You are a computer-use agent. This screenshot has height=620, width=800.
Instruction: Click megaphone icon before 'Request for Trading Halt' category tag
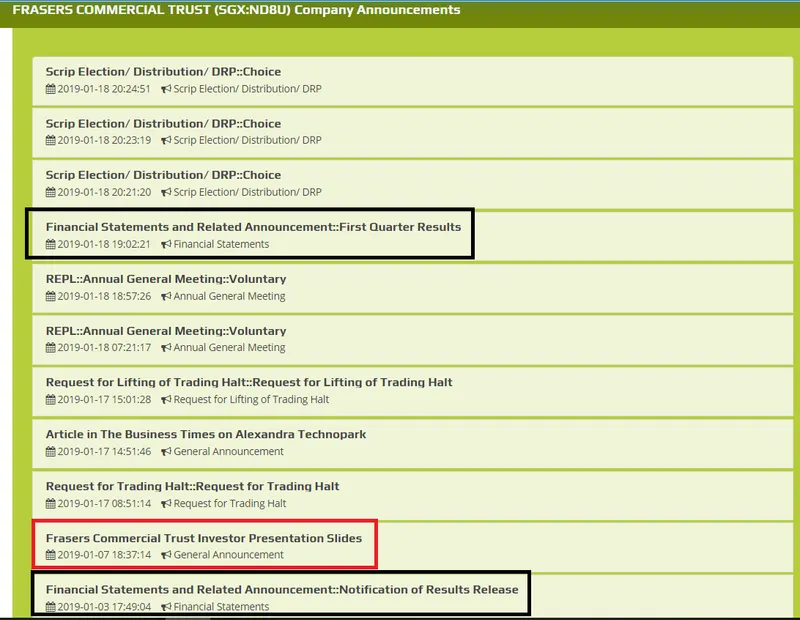tap(166, 504)
